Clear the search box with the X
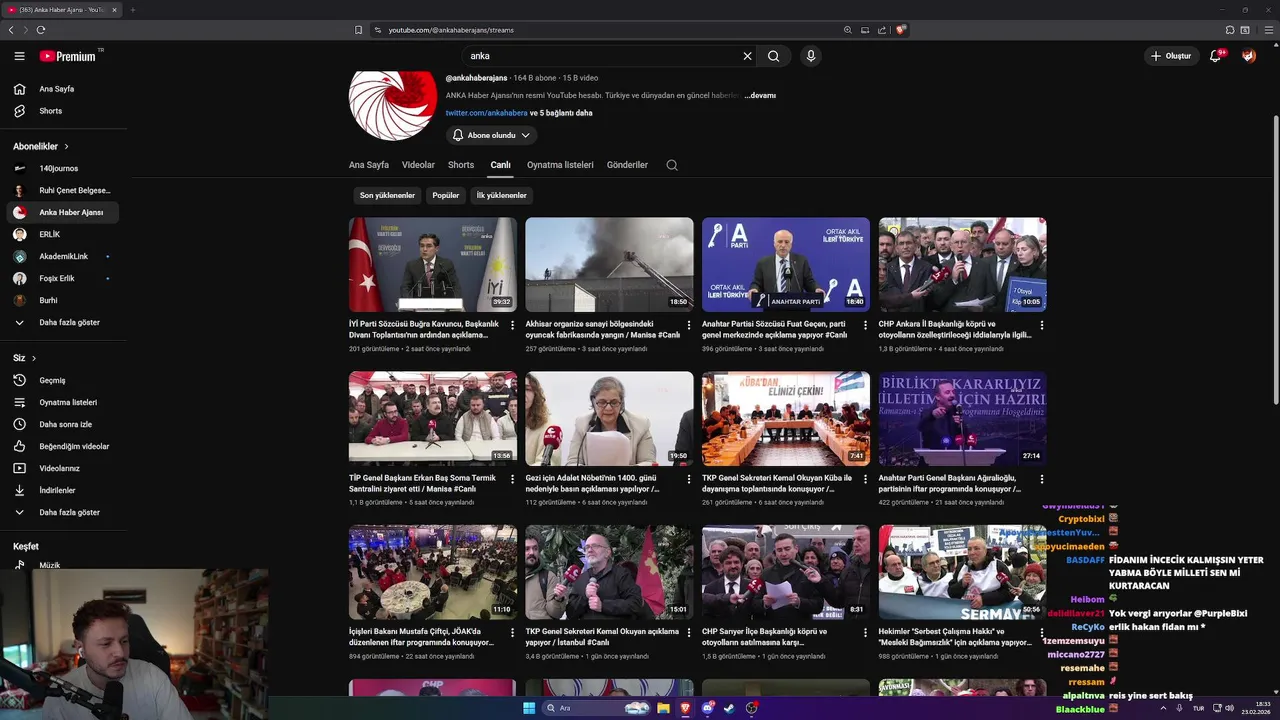Viewport: 1280px width, 720px height. tap(747, 56)
